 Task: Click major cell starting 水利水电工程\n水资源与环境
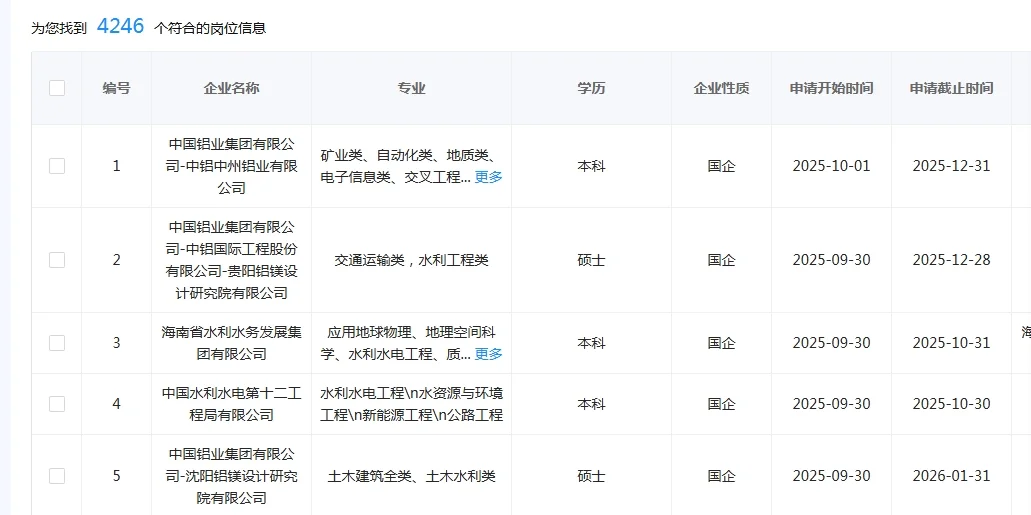412,404
